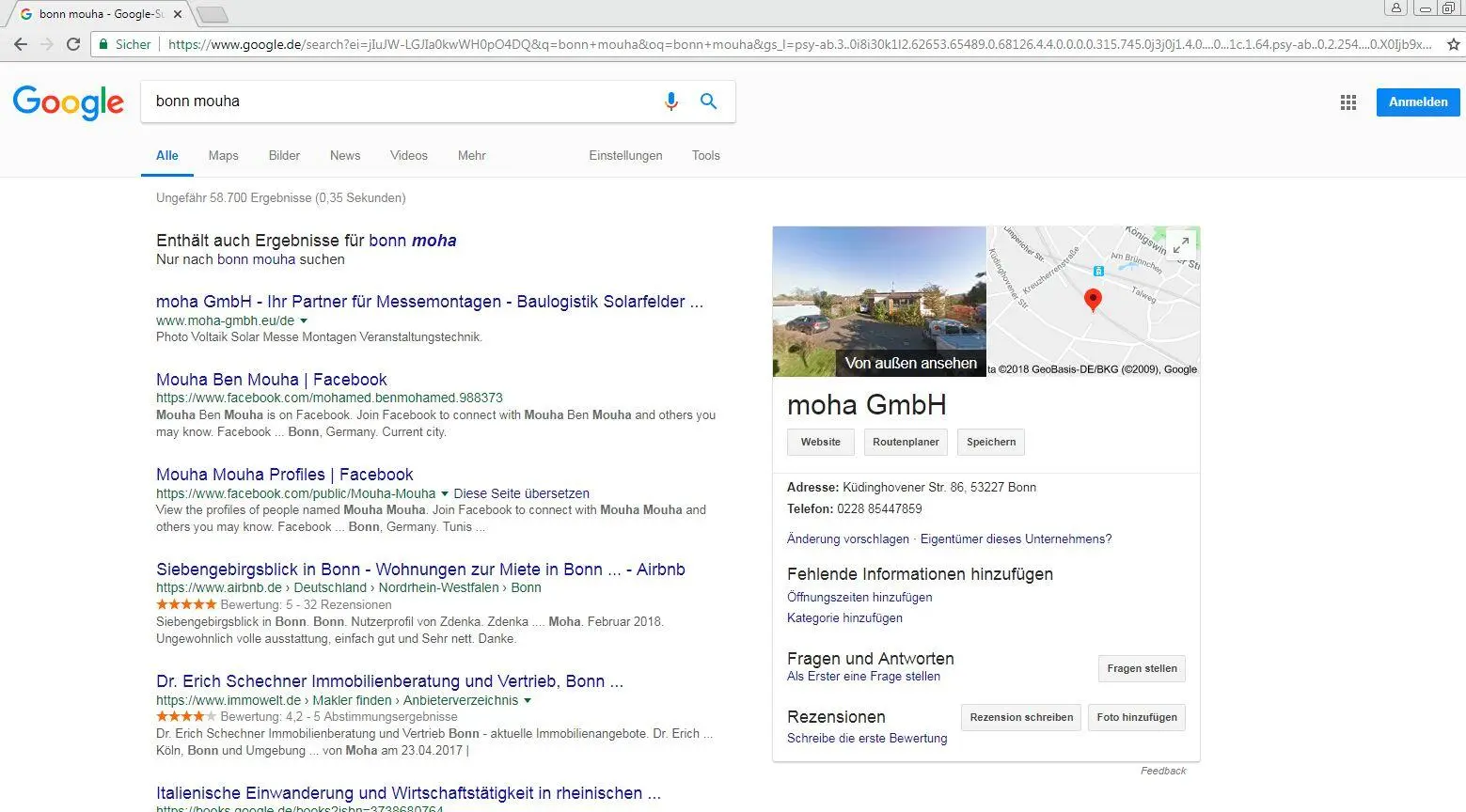Switch to the Videos tab
The height and width of the screenshot is (812, 1466).
(x=409, y=156)
